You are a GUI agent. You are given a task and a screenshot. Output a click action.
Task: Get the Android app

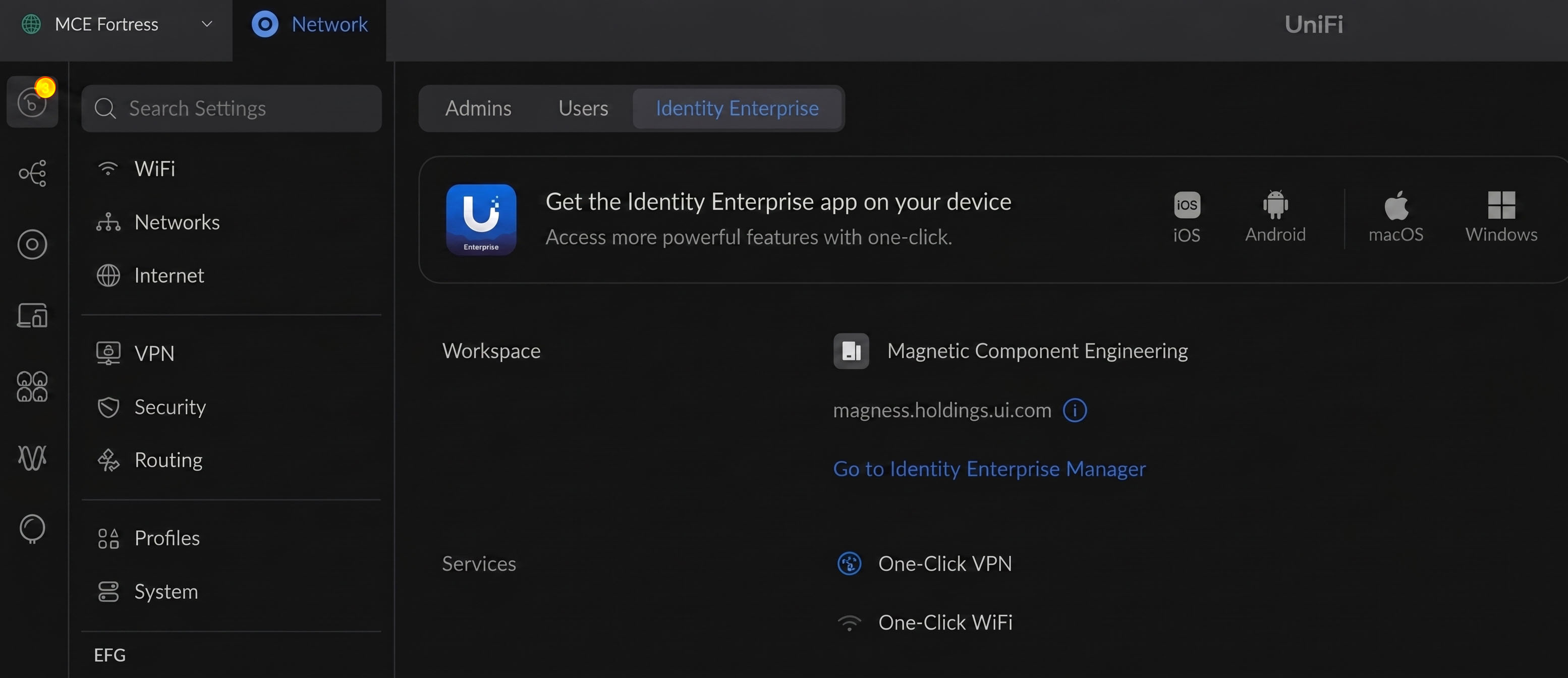tap(1275, 217)
